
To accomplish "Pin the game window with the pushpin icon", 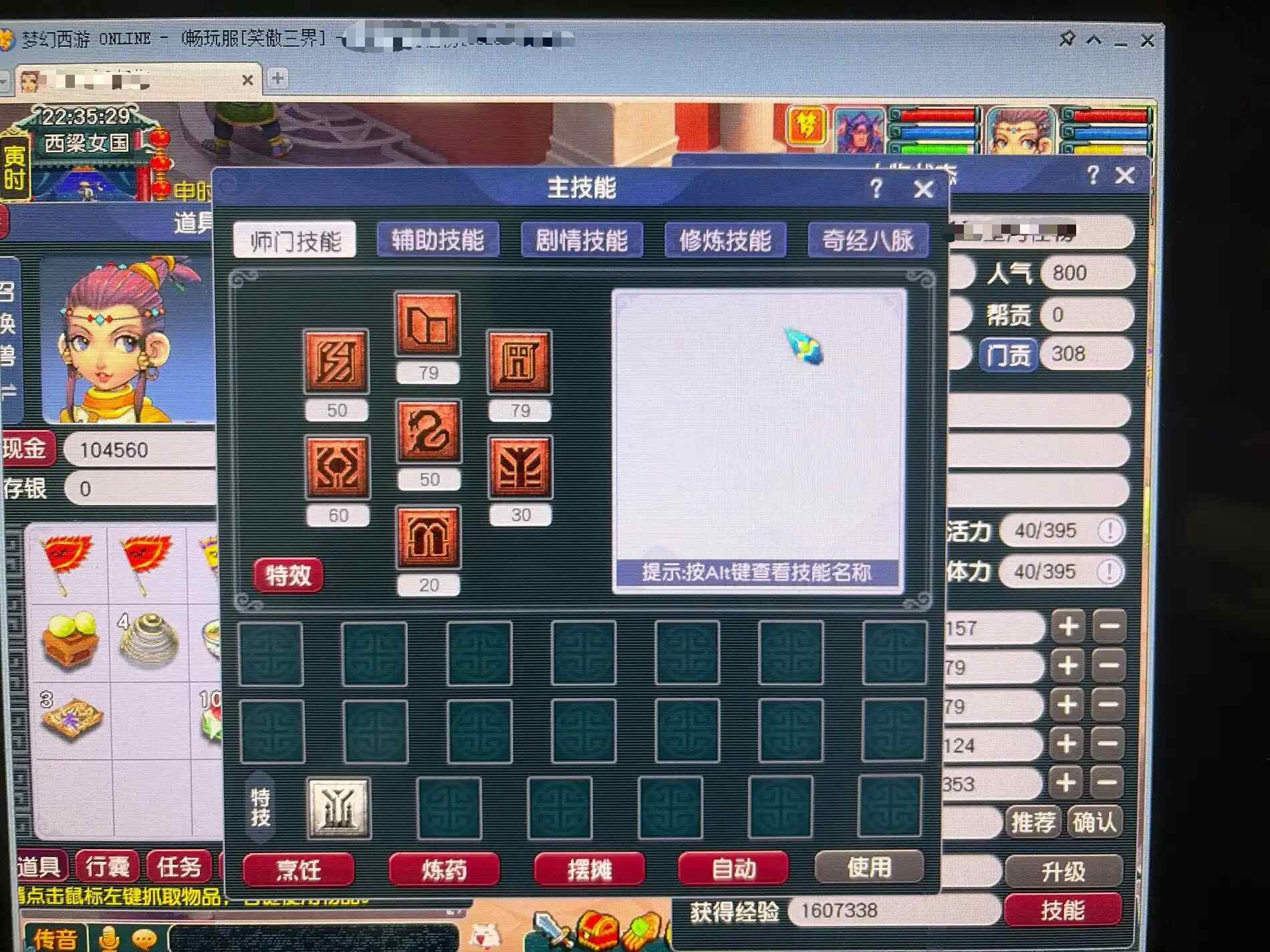I will [1067, 39].
